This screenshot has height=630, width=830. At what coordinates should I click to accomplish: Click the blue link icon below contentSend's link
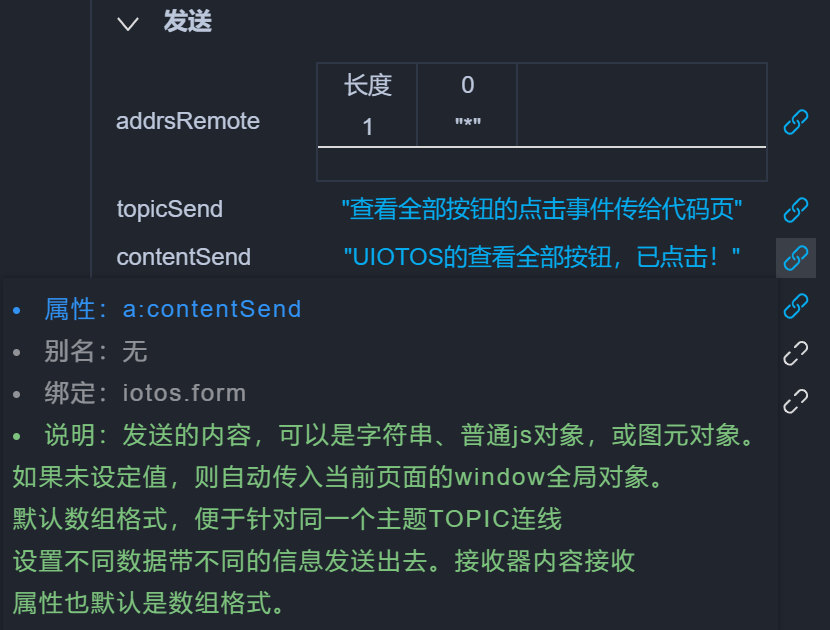click(x=795, y=305)
